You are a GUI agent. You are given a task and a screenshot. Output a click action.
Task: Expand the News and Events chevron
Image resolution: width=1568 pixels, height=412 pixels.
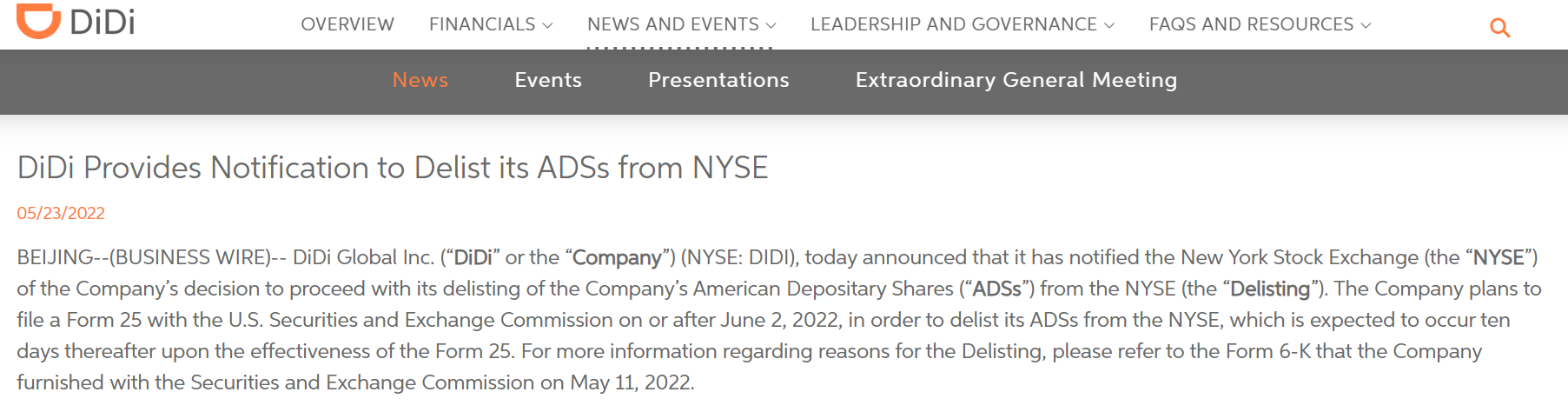click(x=771, y=25)
